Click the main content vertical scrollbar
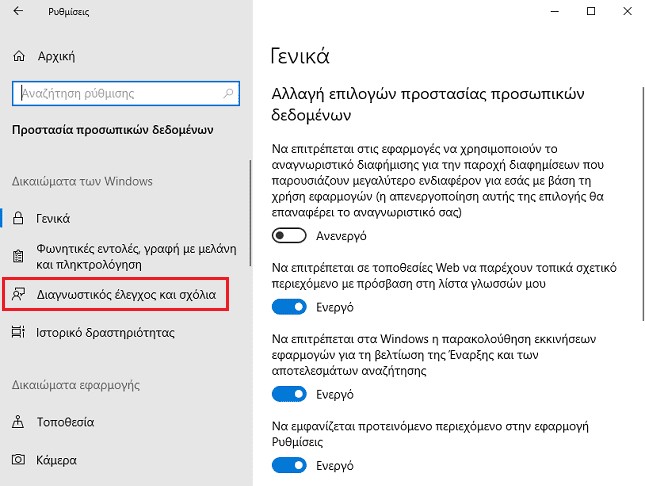This screenshot has height=486, width=645. (643, 204)
